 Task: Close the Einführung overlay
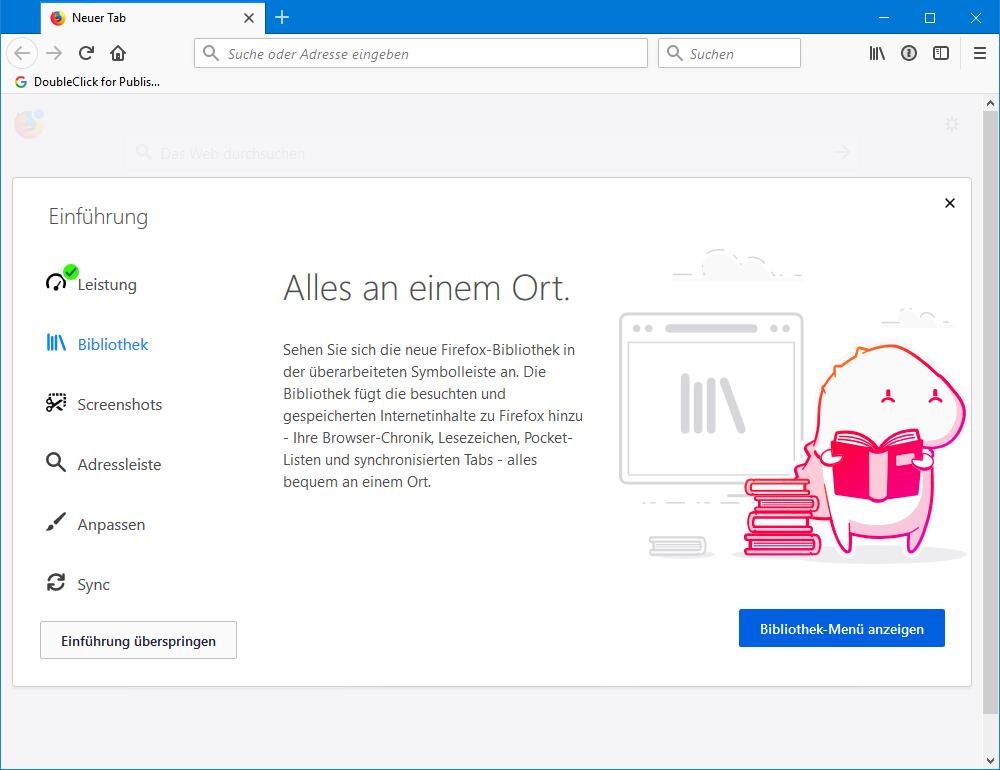click(x=950, y=203)
